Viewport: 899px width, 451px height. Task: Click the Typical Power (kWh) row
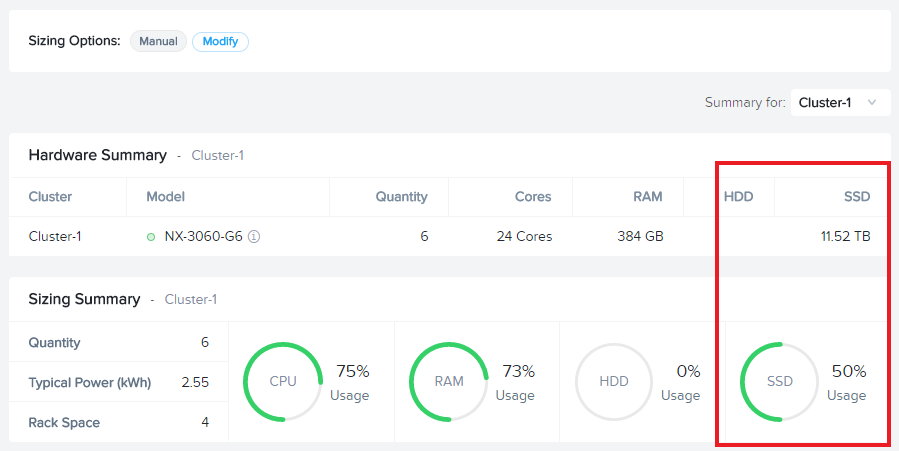tap(119, 382)
